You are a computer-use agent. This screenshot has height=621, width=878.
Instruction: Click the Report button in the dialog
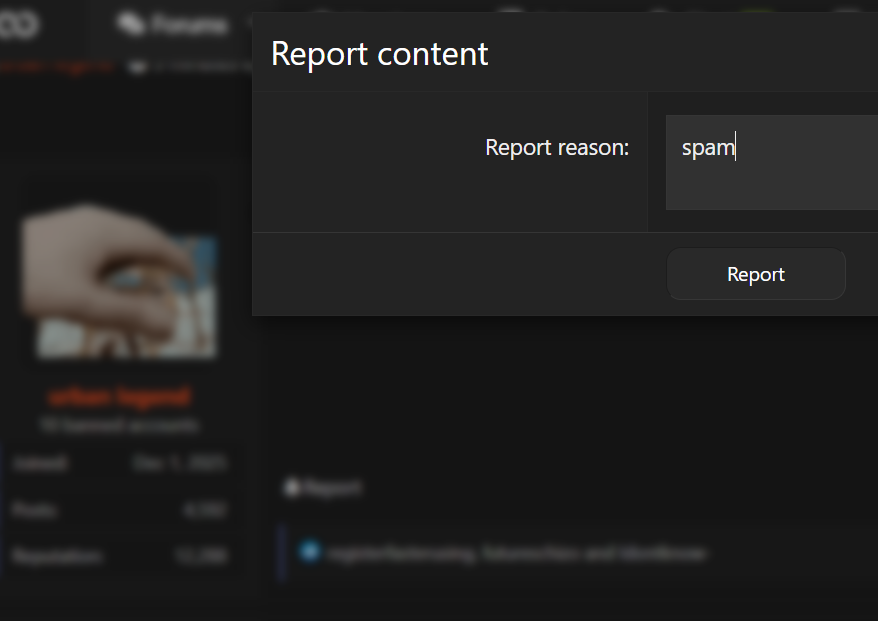755,274
